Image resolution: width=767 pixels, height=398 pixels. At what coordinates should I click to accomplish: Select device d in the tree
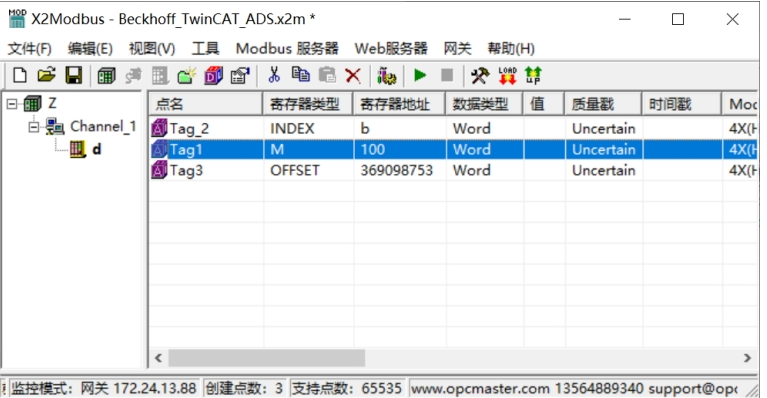pyautogui.click(x=96, y=149)
